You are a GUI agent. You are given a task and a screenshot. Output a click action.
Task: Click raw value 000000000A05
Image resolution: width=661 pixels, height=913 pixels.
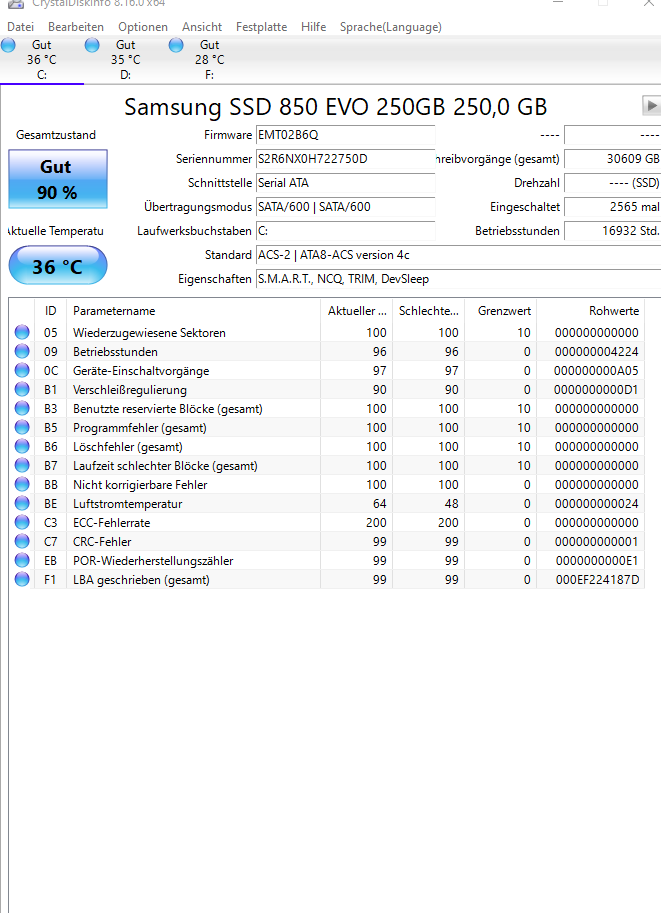596,371
